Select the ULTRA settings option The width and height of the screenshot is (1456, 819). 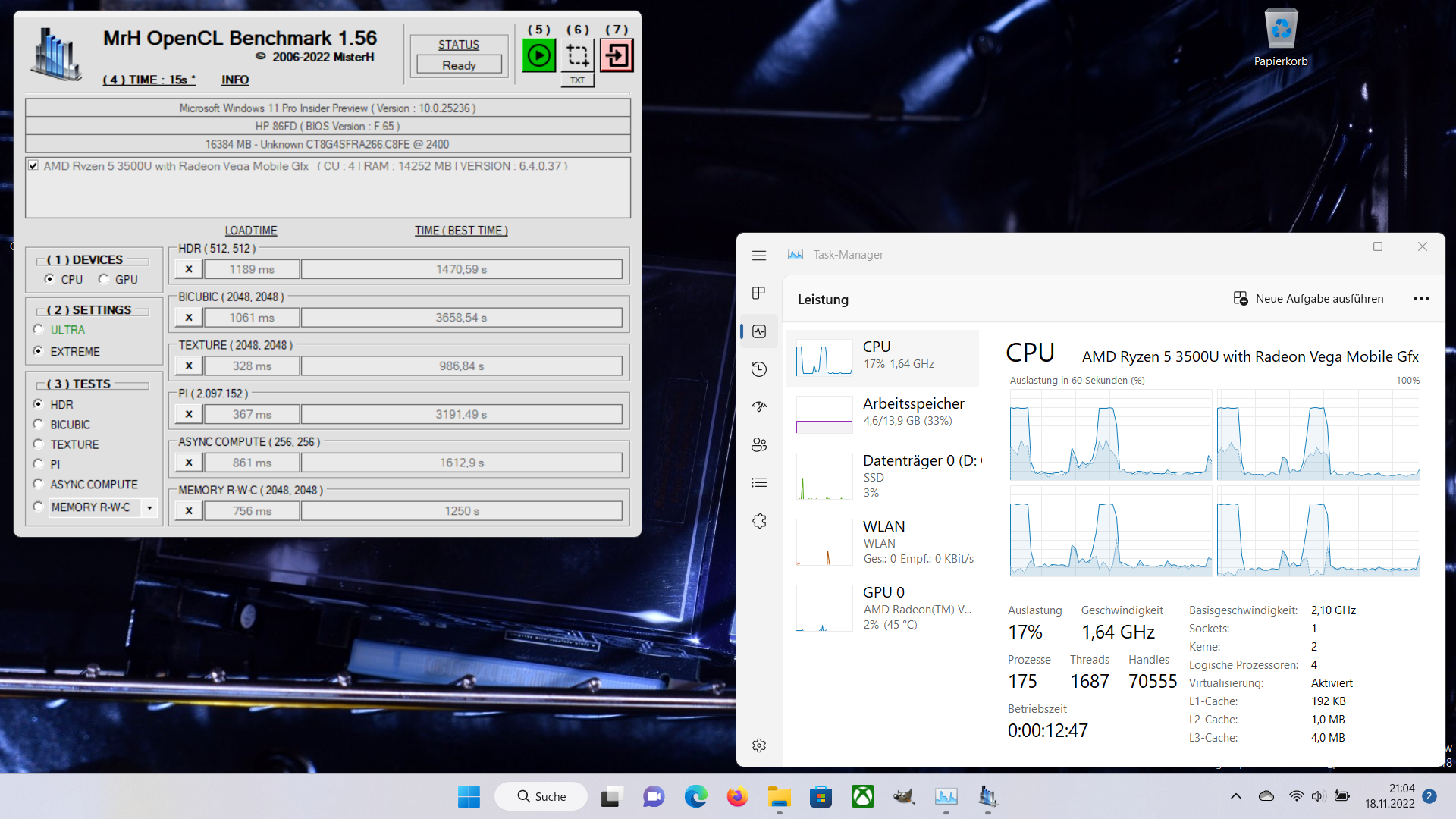39,330
